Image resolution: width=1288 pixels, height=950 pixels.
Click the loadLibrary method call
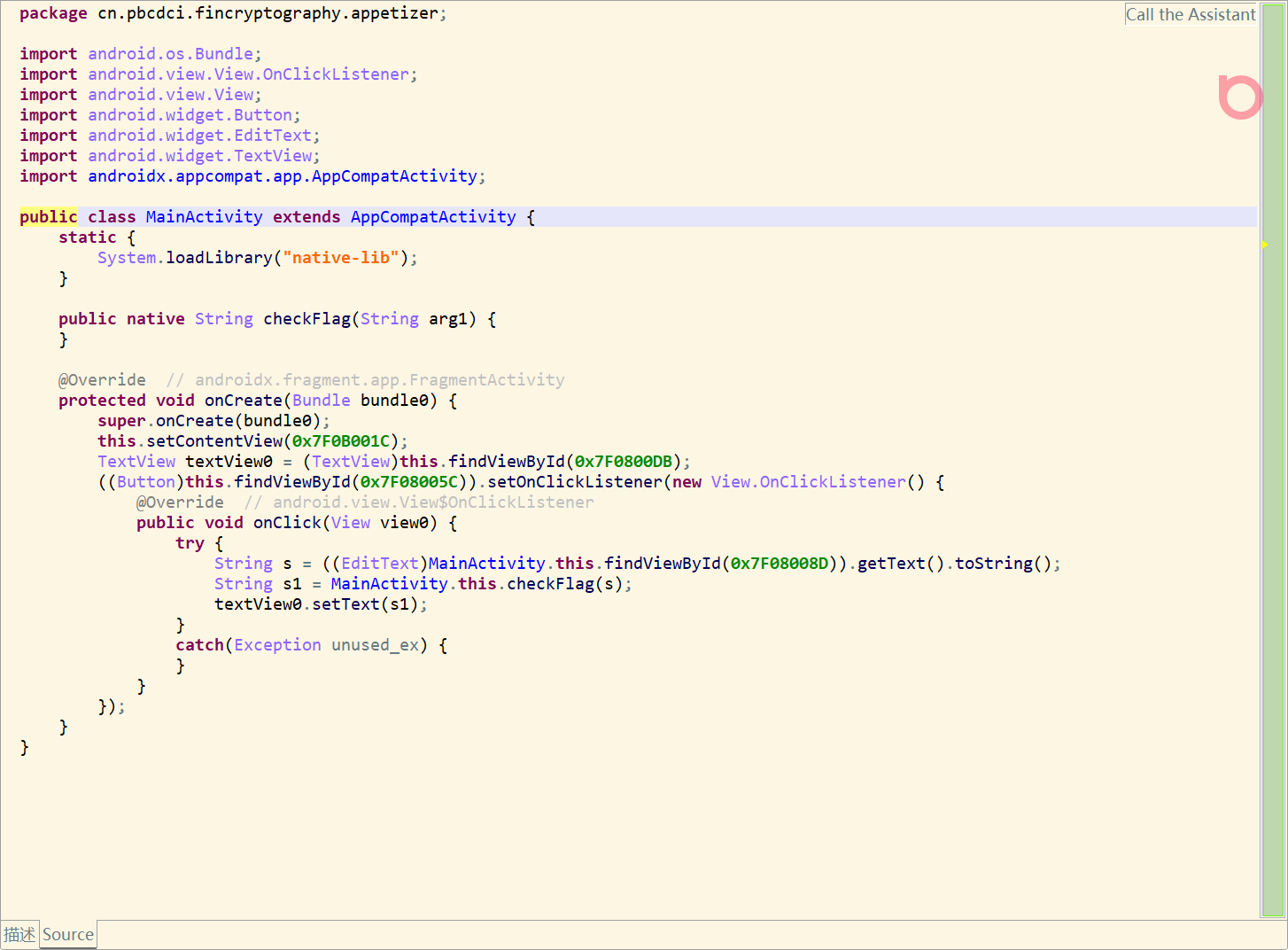tap(219, 258)
